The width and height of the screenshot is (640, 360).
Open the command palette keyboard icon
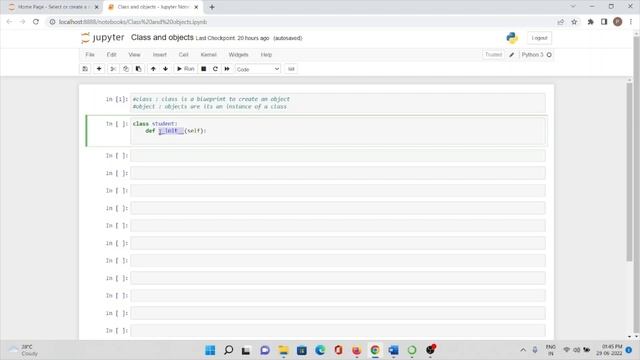[291, 69]
